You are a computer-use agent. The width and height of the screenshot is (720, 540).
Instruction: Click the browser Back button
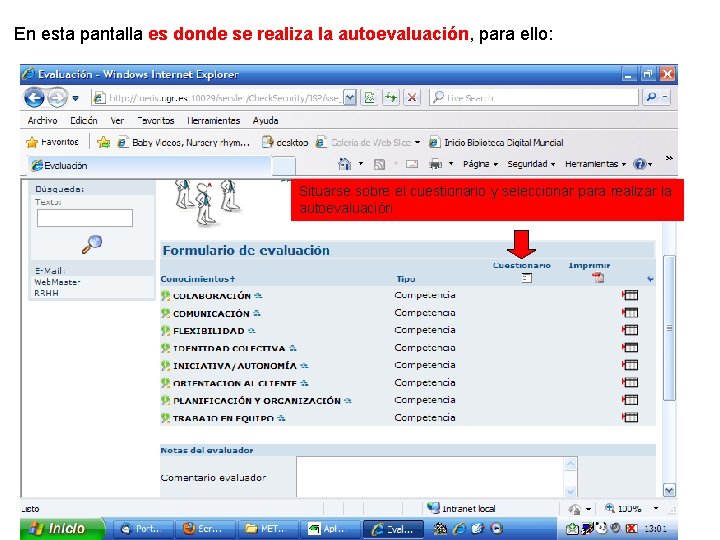(x=34, y=98)
